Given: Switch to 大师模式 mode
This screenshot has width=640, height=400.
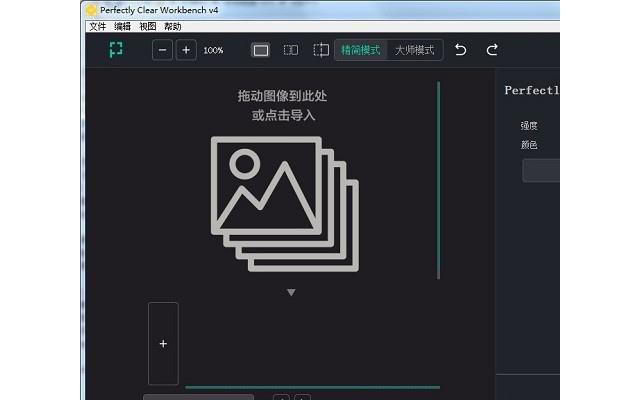Looking at the screenshot, I should (415, 50).
